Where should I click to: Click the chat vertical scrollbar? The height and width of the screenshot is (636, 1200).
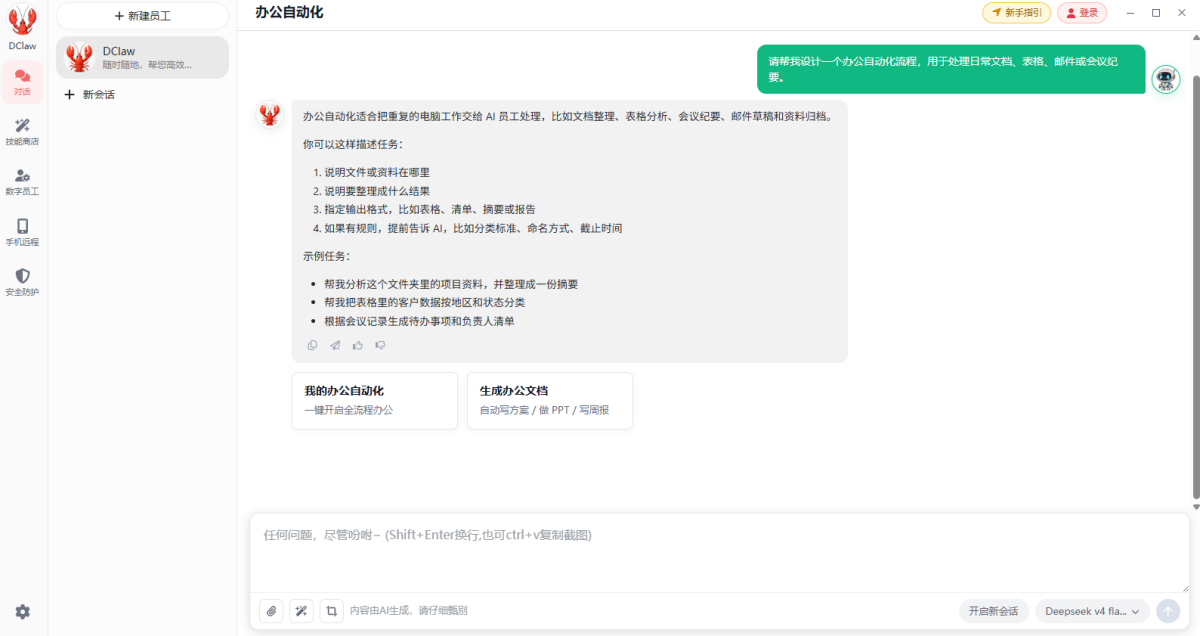tap(1194, 287)
